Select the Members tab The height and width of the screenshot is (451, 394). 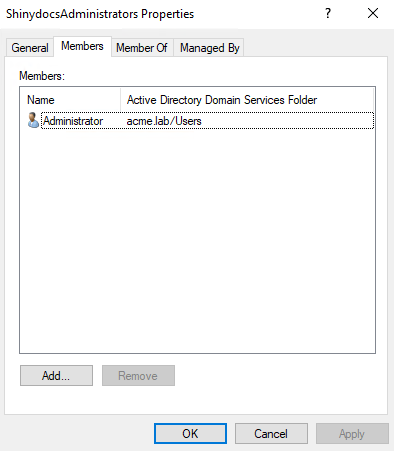point(82,46)
